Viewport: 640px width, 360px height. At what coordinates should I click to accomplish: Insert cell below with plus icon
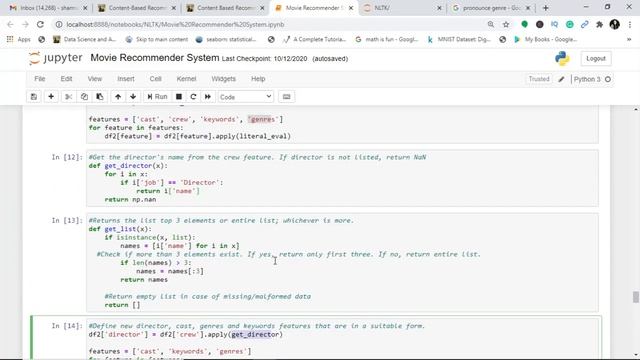pyautogui.click(x=51, y=97)
